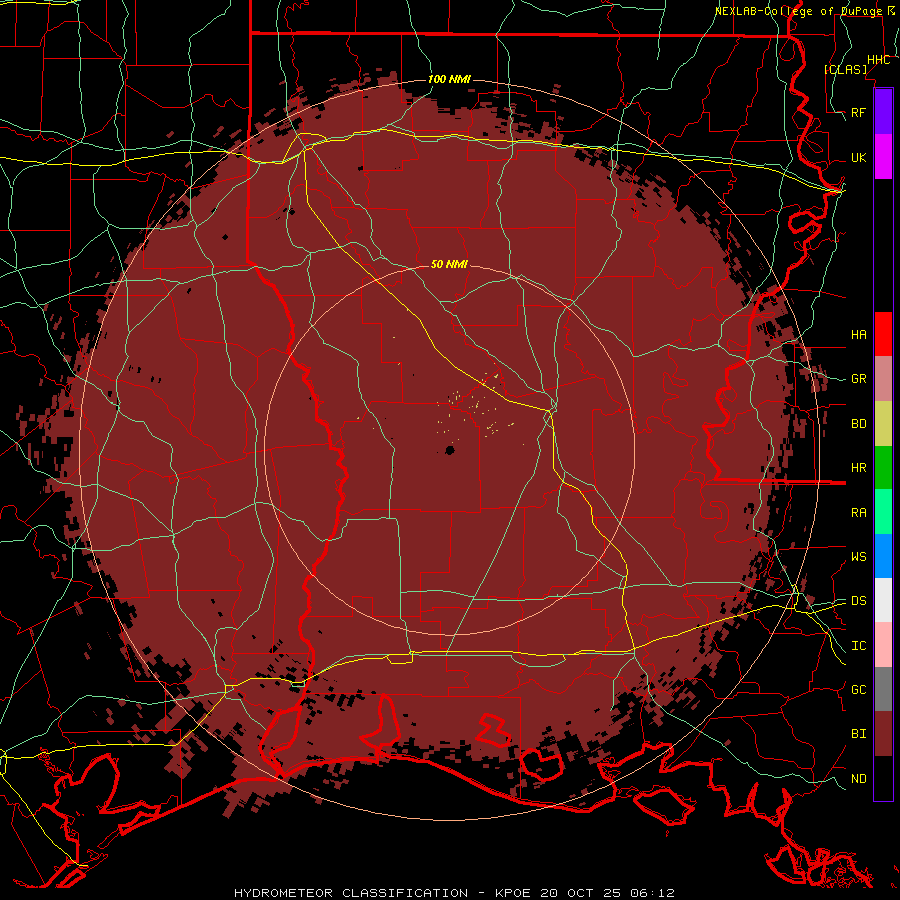This screenshot has height=900, width=900.
Task: Click the pink GR legend swatch
Action: coord(883,379)
